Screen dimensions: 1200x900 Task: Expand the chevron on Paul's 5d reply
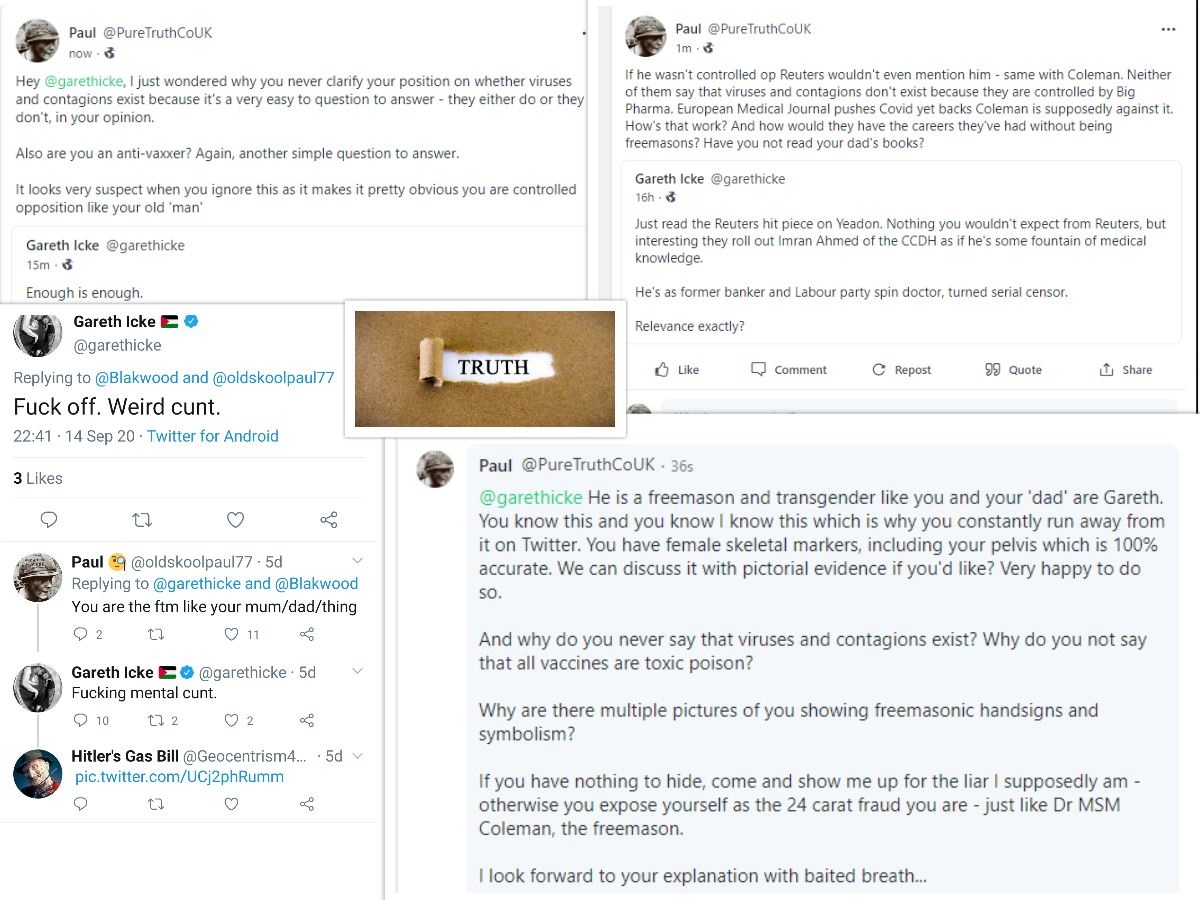(357, 561)
